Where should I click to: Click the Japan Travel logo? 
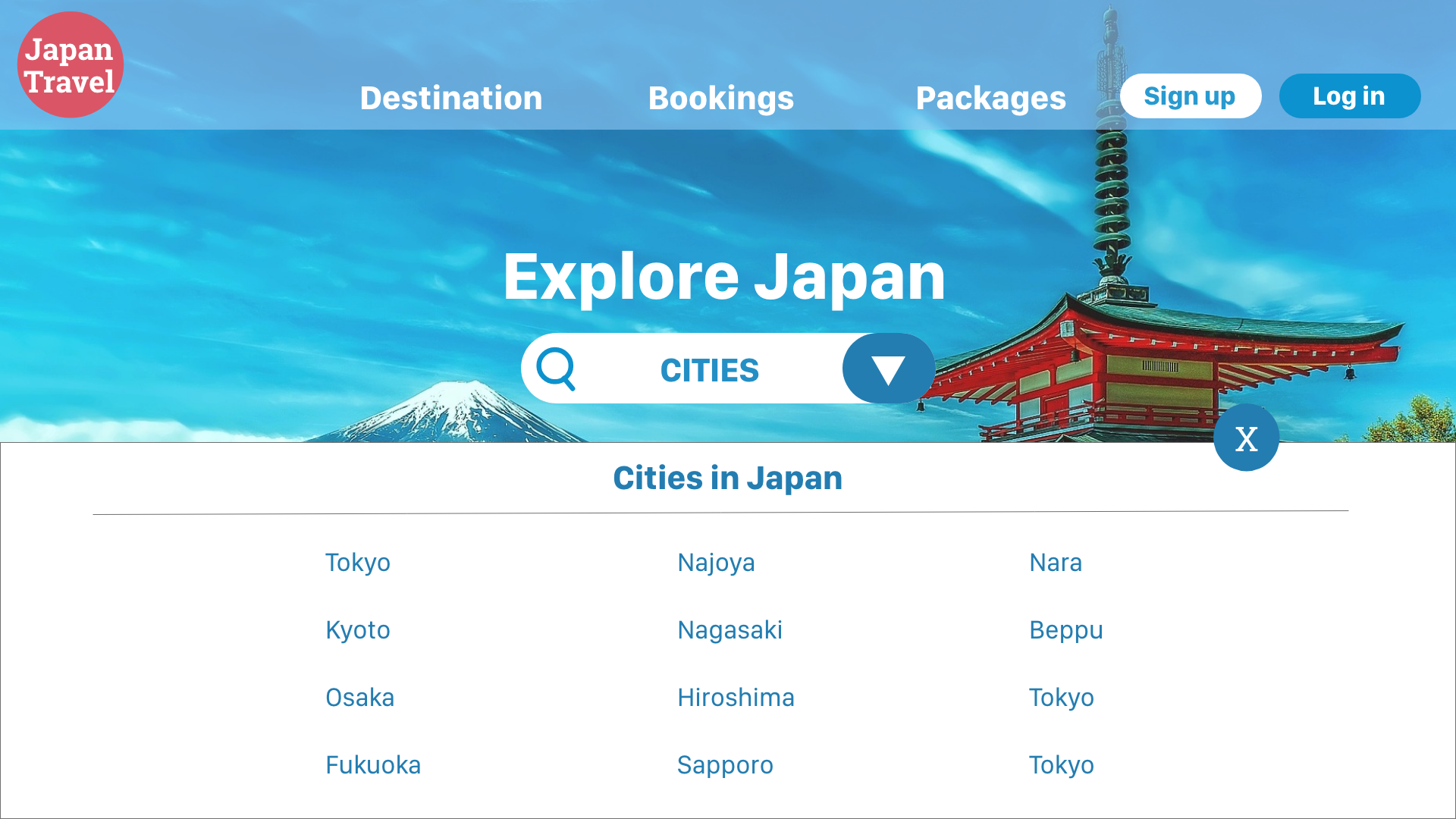71,64
